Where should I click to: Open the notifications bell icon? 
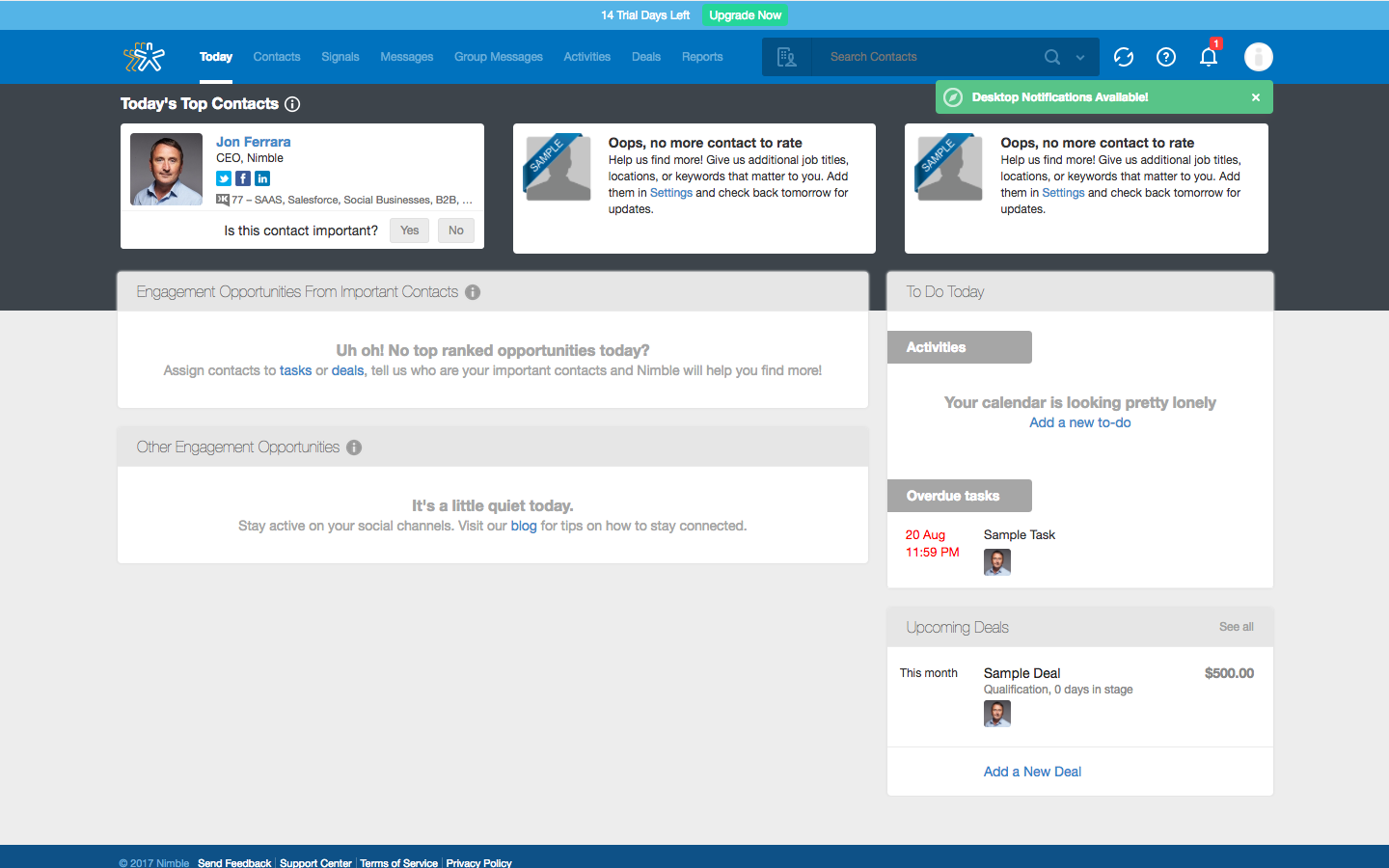(x=1209, y=56)
